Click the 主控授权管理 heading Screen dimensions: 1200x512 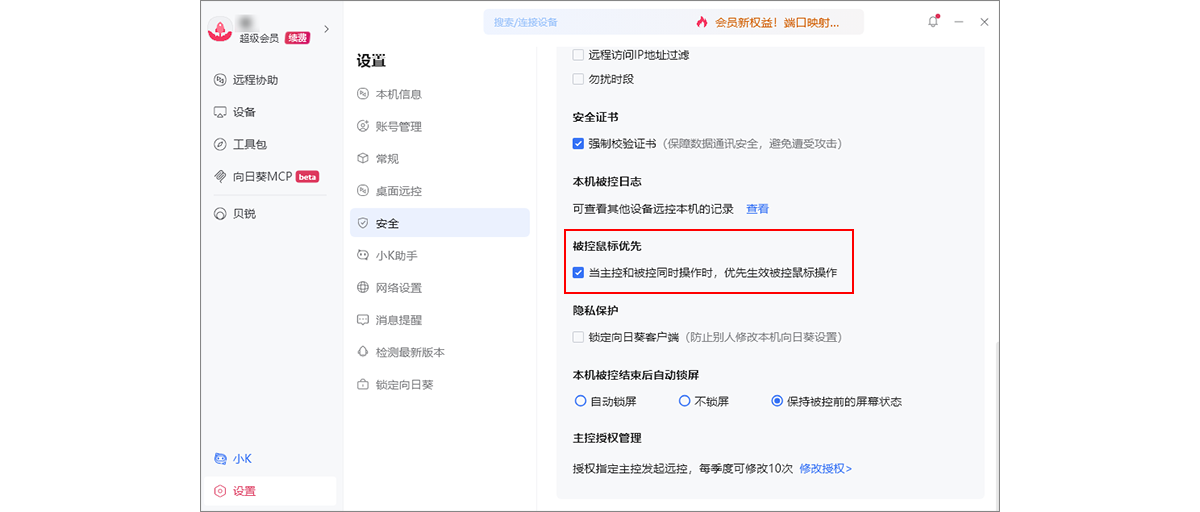coord(607,438)
